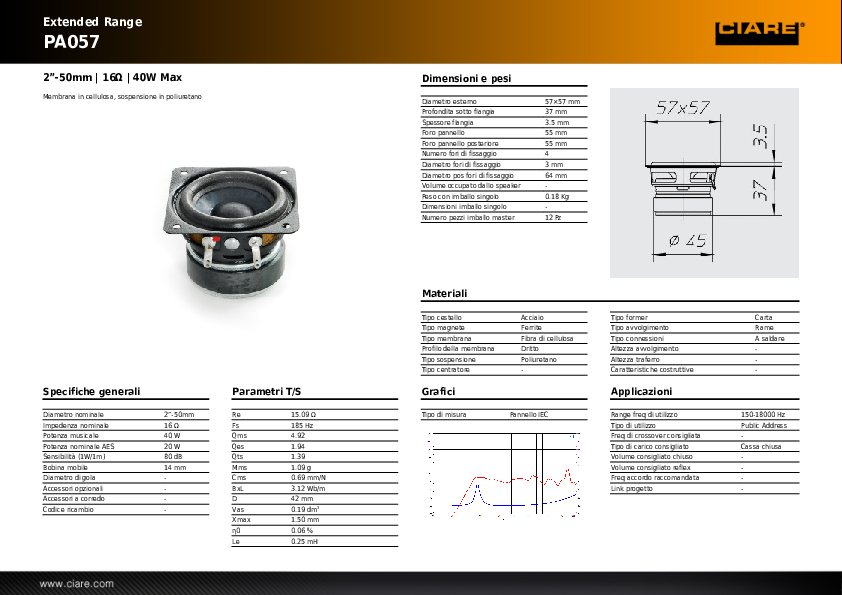
Task: Select the "Pannello IEC" measurement type
Action: pyautogui.click(x=529, y=415)
